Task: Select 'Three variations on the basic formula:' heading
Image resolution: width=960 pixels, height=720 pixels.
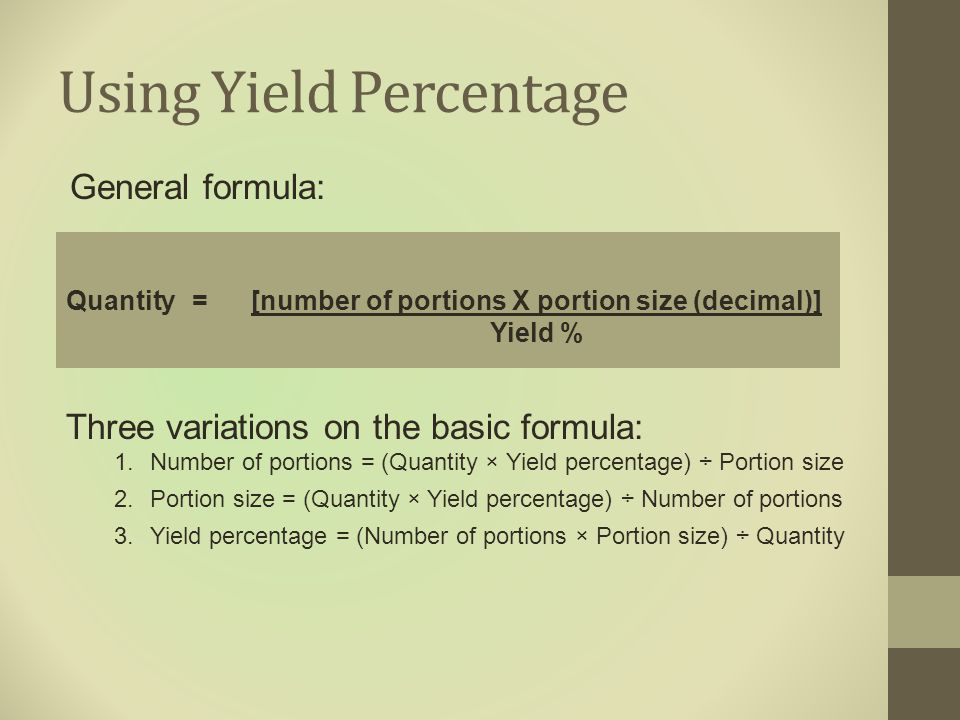Action: coord(354,427)
